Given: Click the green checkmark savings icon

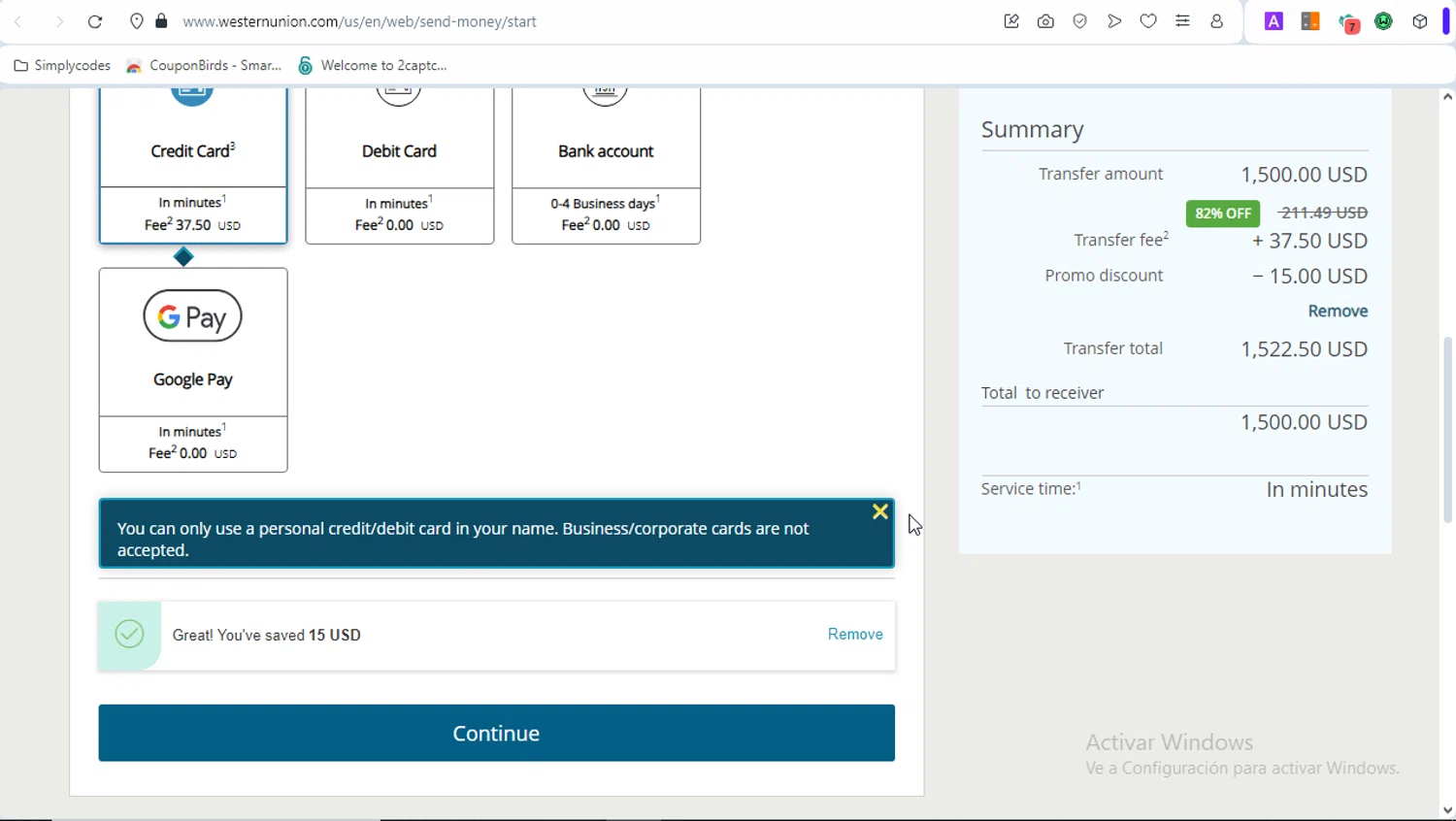Looking at the screenshot, I should pyautogui.click(x=129, y=635).
